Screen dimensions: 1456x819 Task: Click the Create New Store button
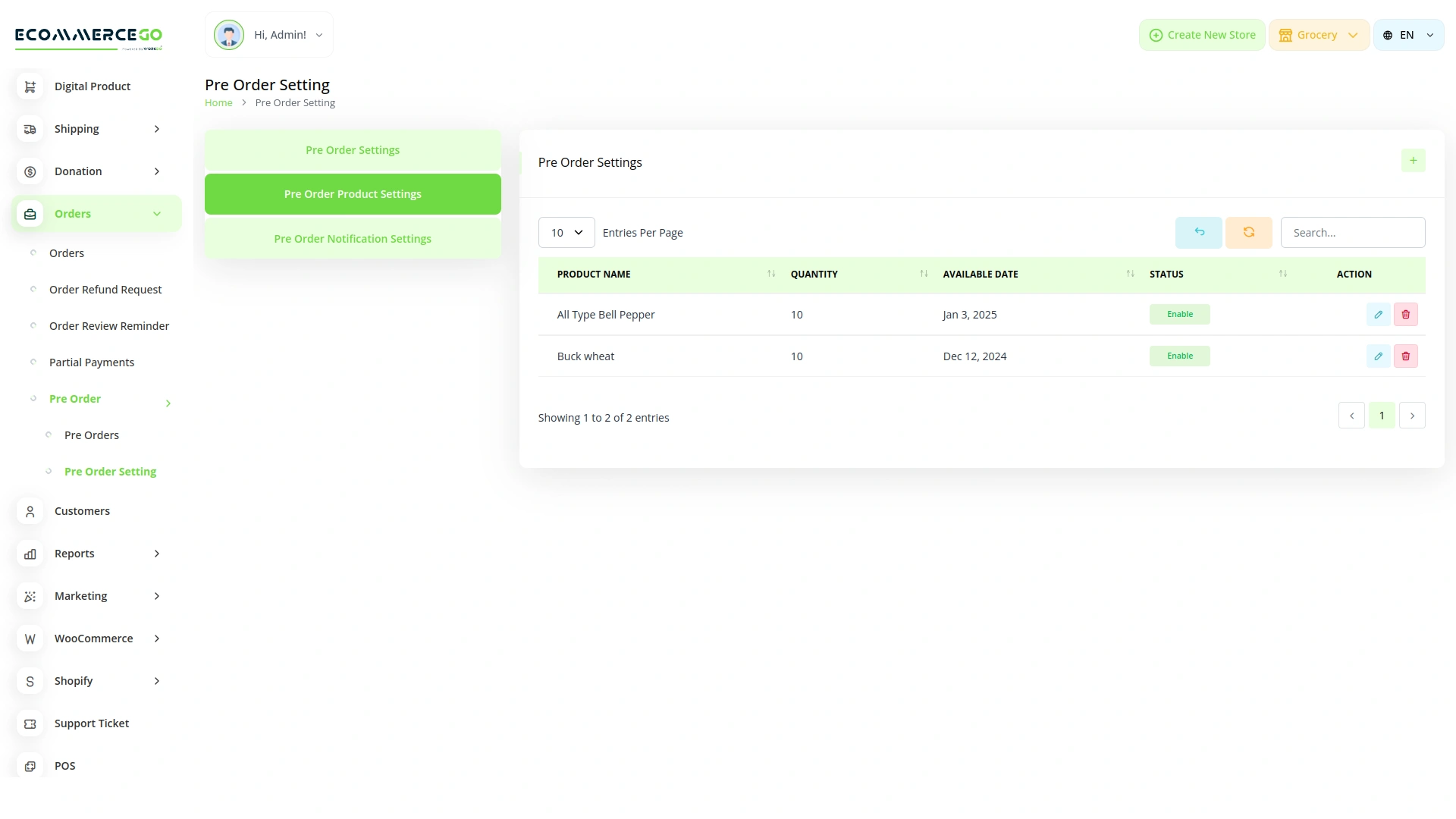tap(1202, 34)
